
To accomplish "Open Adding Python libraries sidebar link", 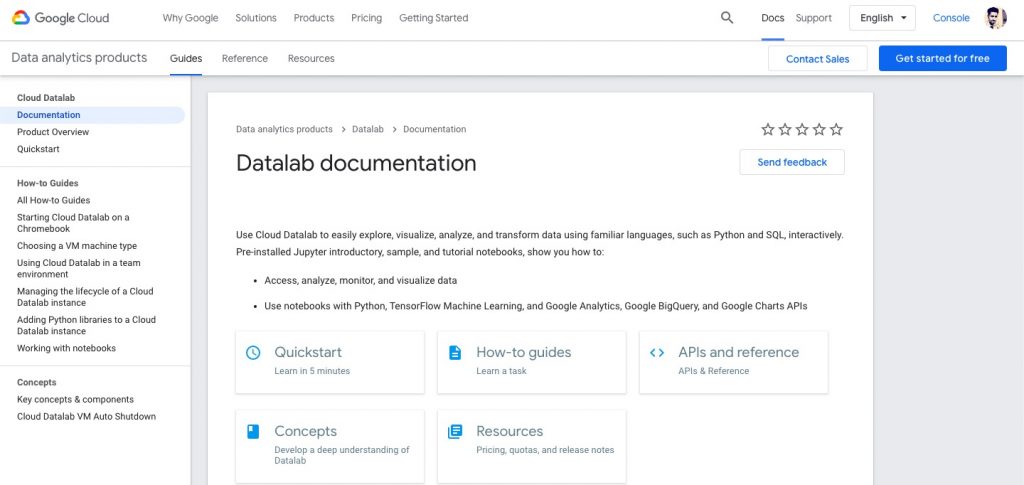I will [x=86, y=325].
